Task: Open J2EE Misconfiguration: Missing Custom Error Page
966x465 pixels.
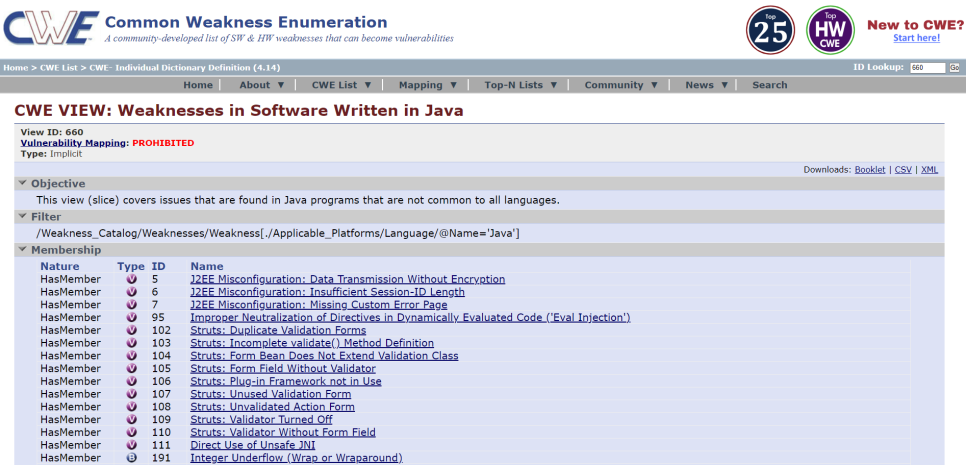Action: tap(319, 305)
